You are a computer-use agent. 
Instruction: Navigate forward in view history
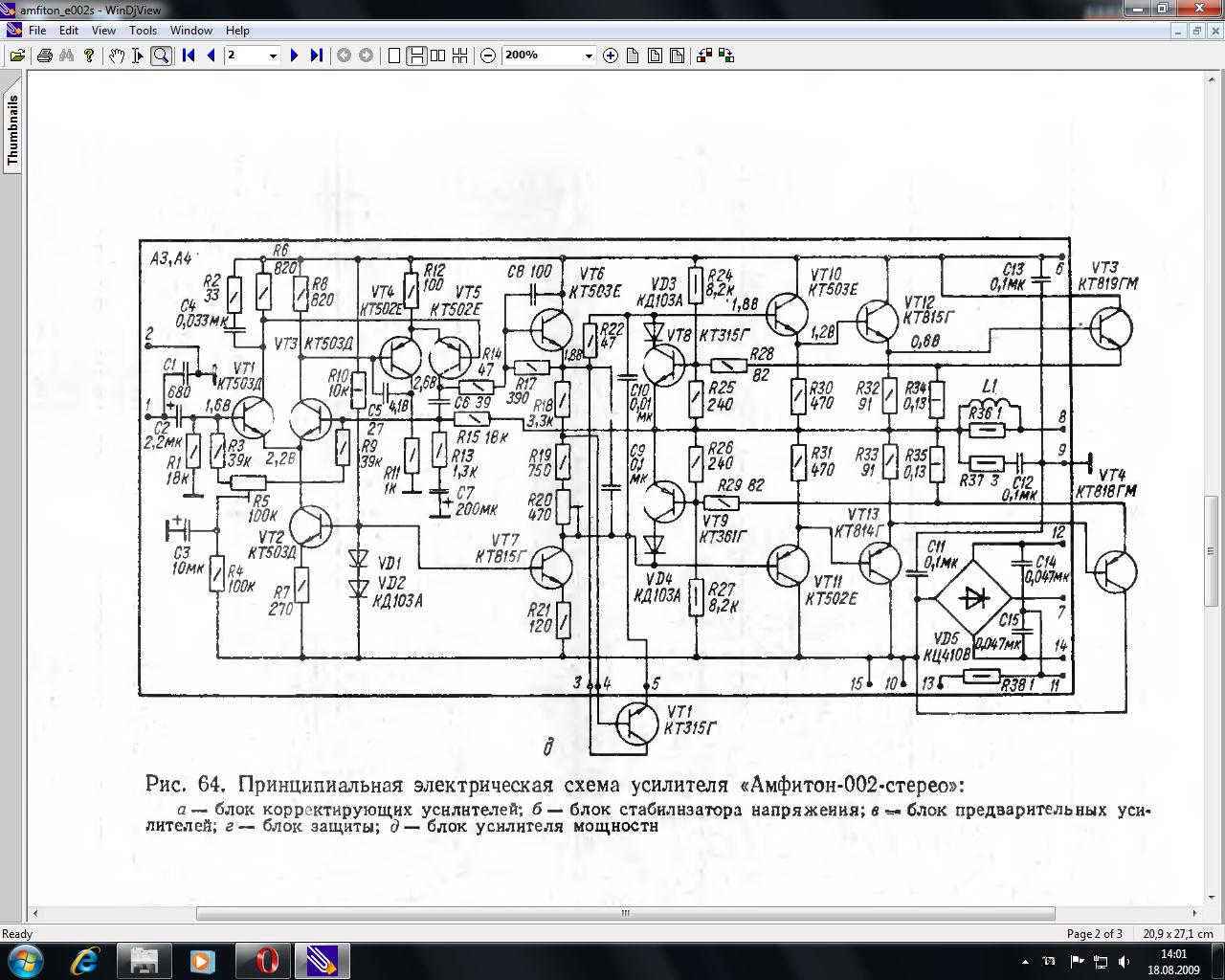pos(366,56)
